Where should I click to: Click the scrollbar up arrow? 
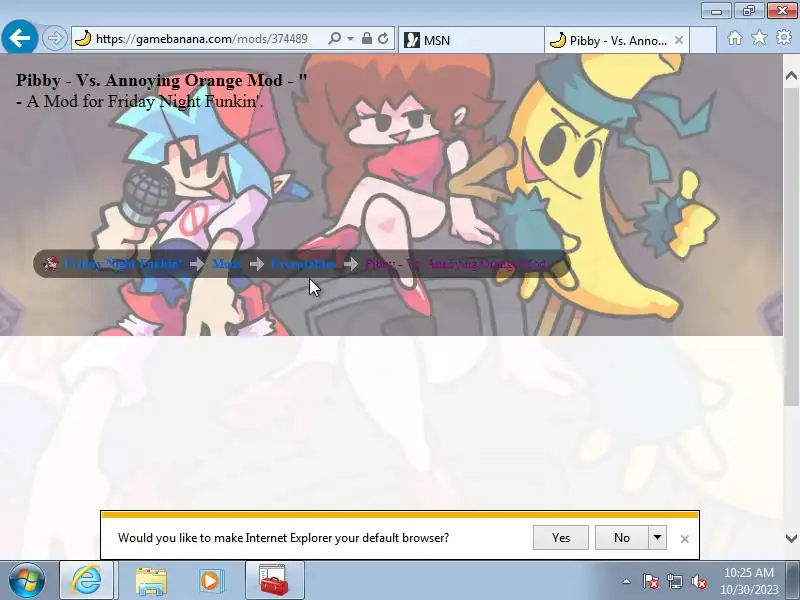(791, 76)
